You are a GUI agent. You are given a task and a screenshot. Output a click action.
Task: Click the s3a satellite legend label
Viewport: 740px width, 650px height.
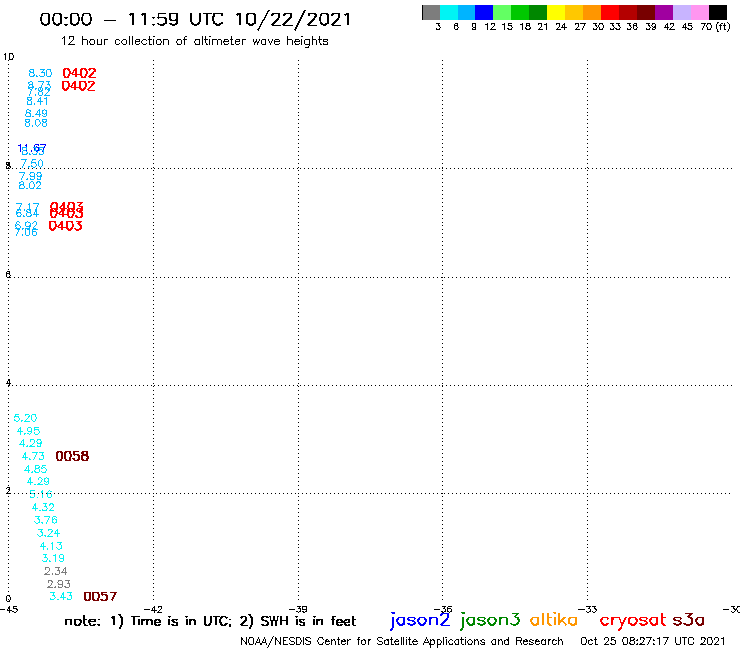click(x=689, y=620)
